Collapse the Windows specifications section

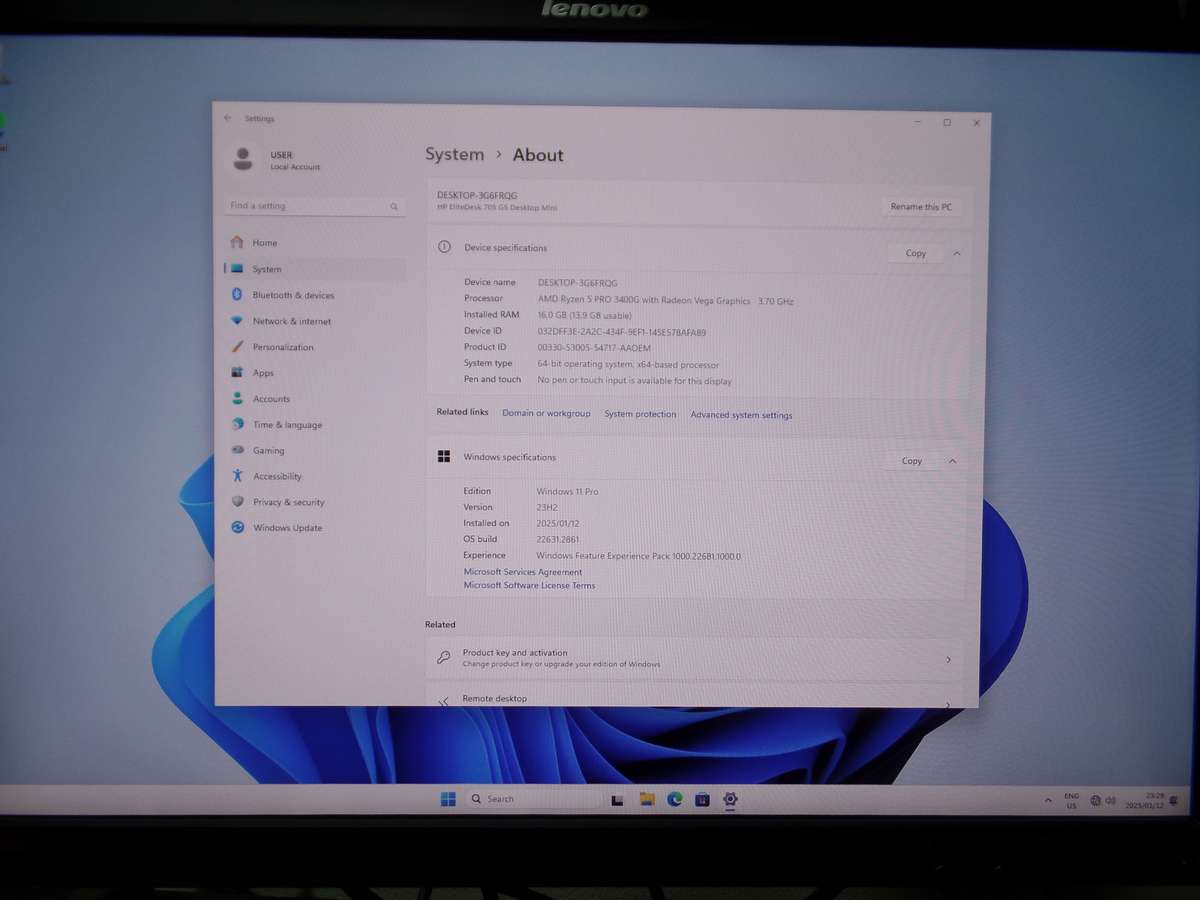point(952,461)
